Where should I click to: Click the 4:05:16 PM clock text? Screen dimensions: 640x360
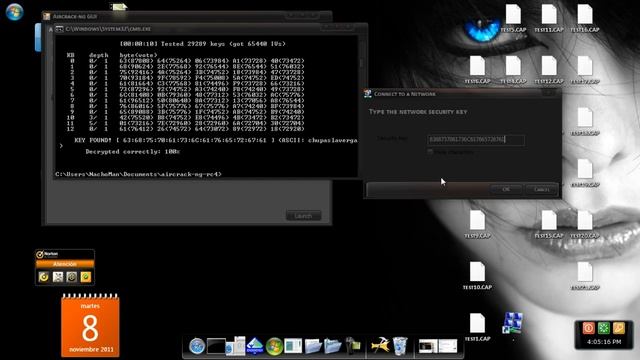click(x=604, y=342)
